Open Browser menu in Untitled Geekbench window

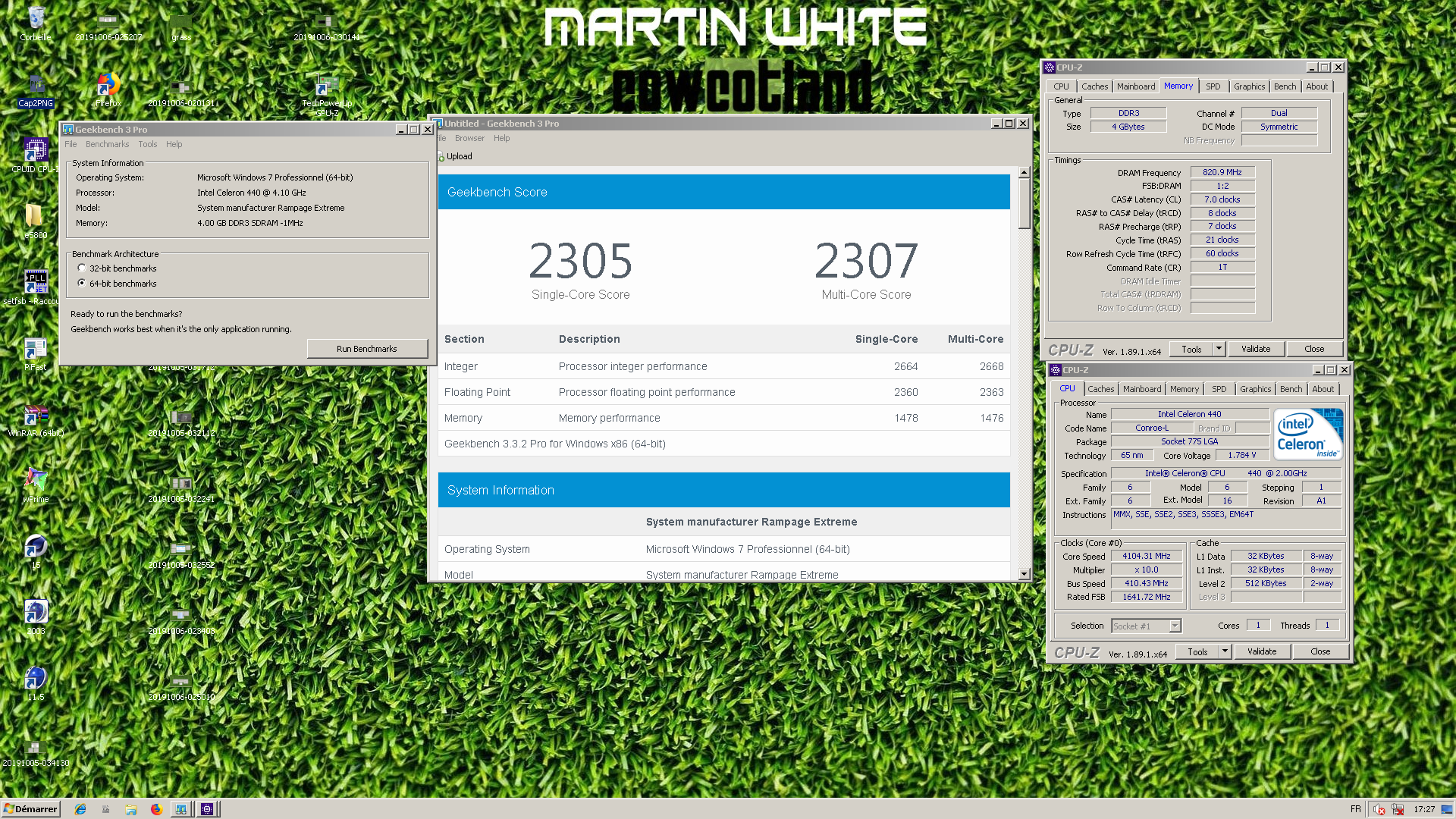point(469,138)
